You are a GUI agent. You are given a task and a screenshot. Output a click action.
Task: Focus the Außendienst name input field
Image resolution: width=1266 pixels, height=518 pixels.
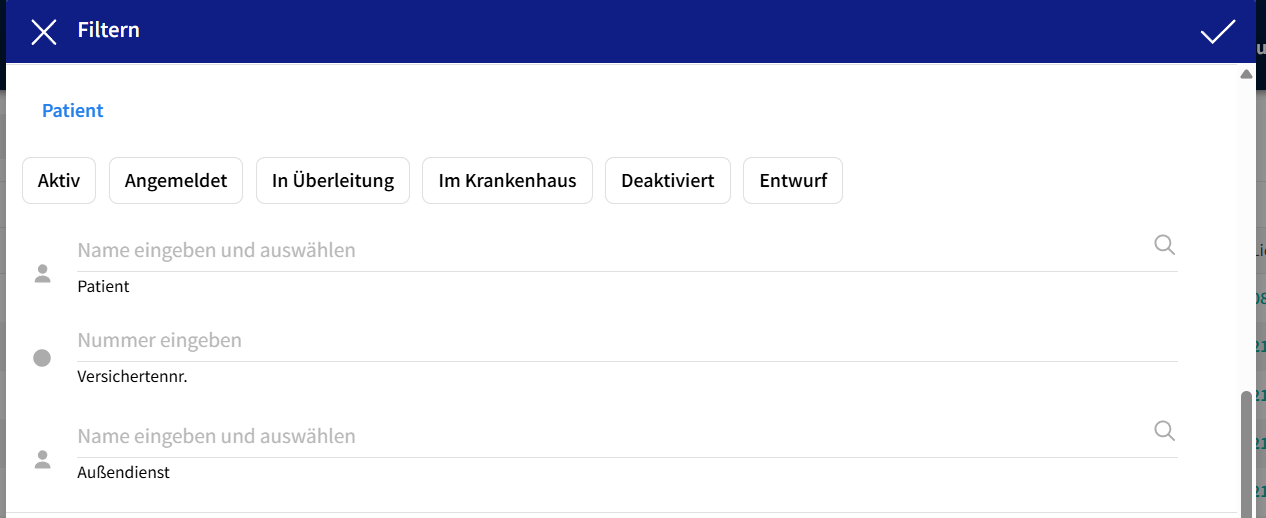pyautogui.click(x=610, y=436)
